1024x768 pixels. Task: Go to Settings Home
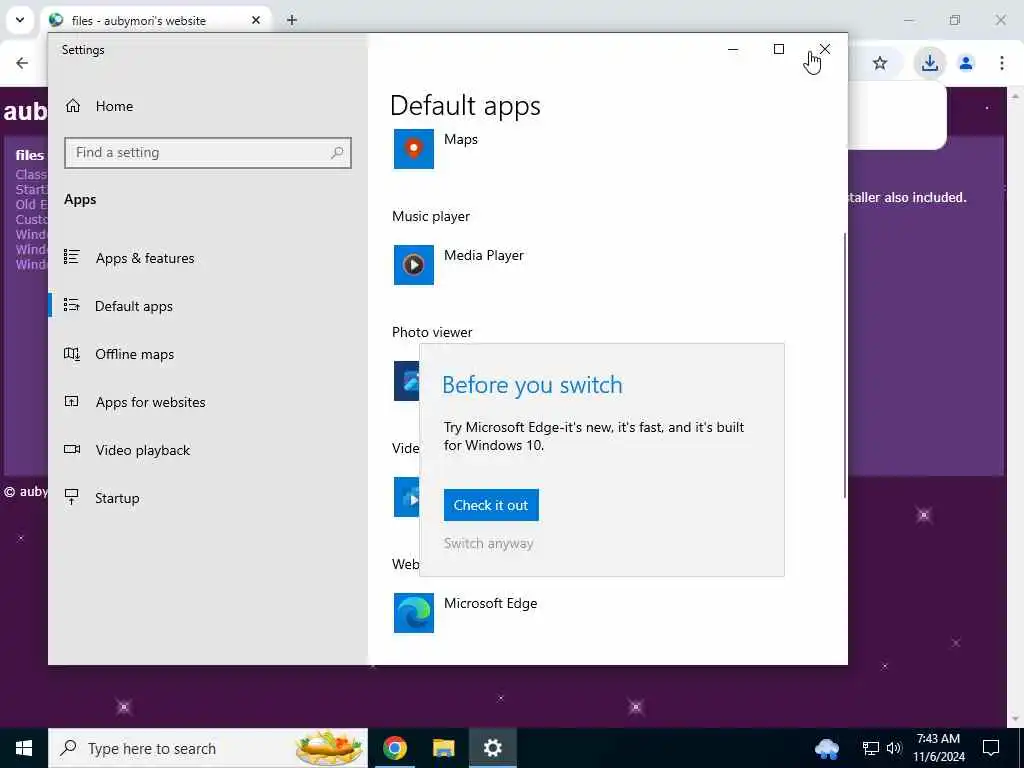pos(99,106)
